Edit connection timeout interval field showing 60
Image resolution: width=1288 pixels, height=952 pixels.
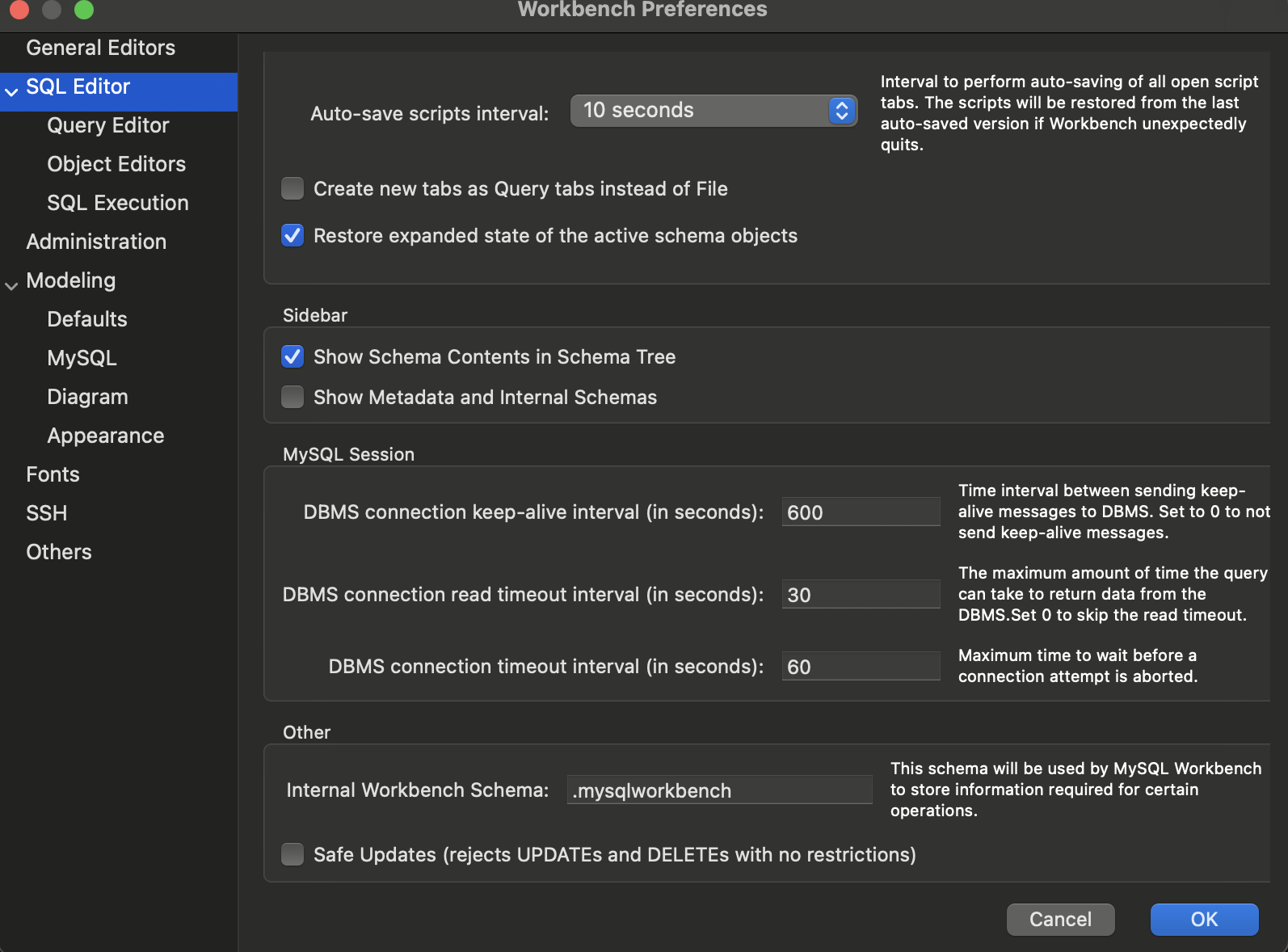(x=861, y=667)
